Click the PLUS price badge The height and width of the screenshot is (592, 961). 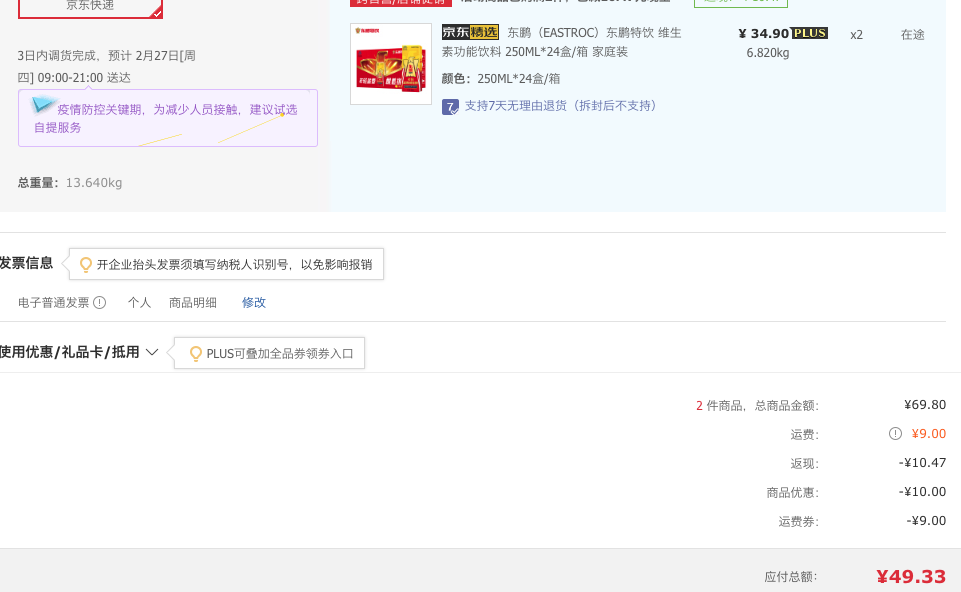point(810,33)
